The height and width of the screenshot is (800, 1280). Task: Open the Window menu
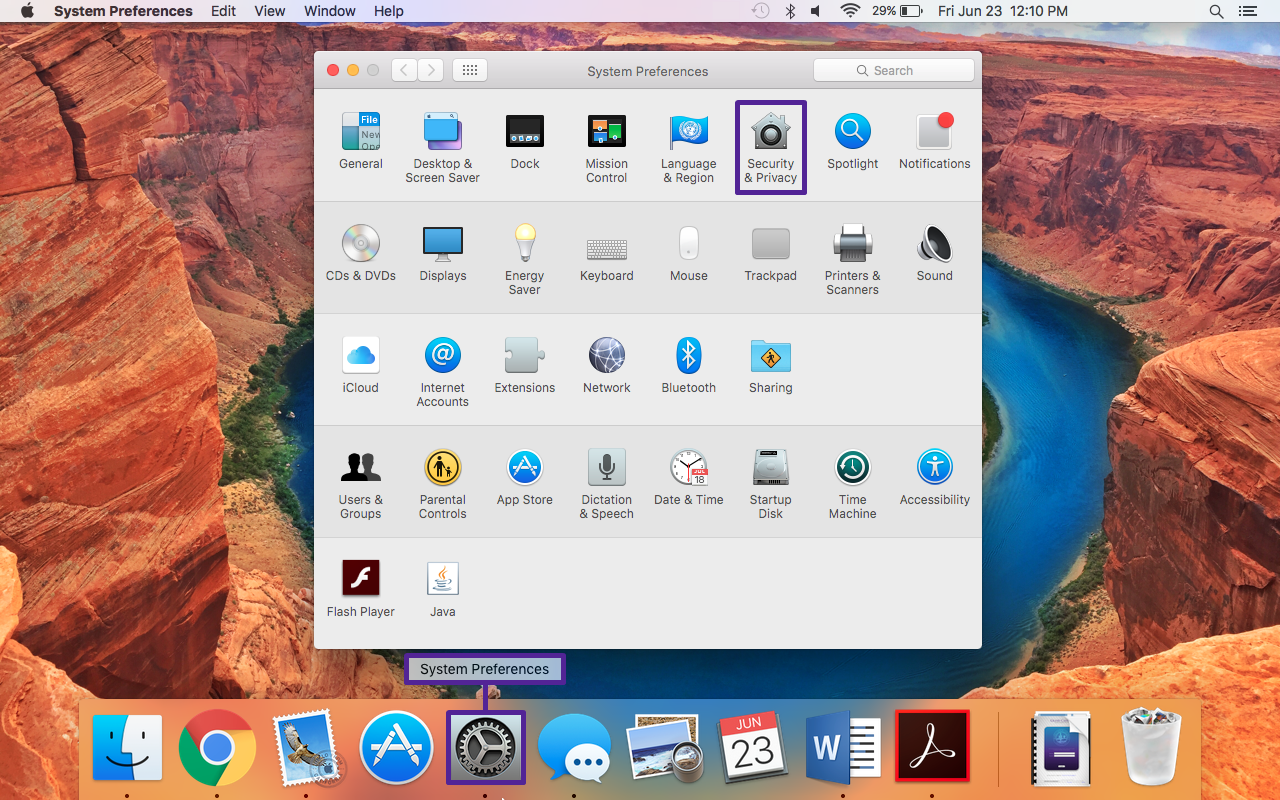(330, 11)
